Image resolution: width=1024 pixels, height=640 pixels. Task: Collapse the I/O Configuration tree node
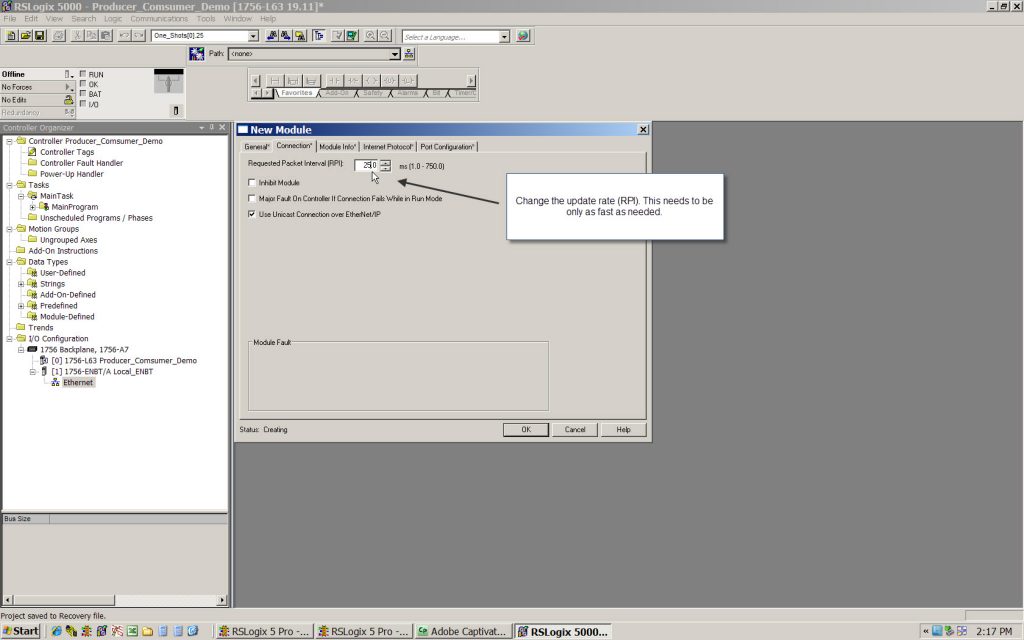10,339
